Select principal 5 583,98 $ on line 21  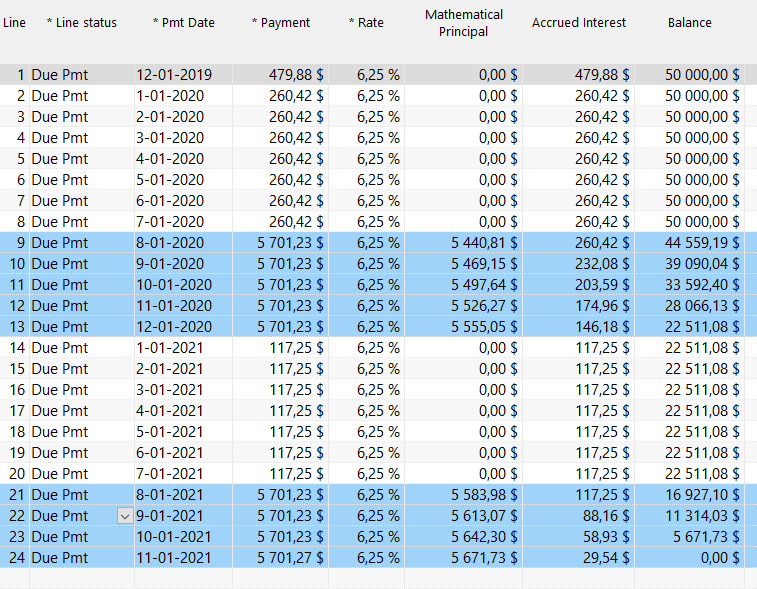coord(463,495)
